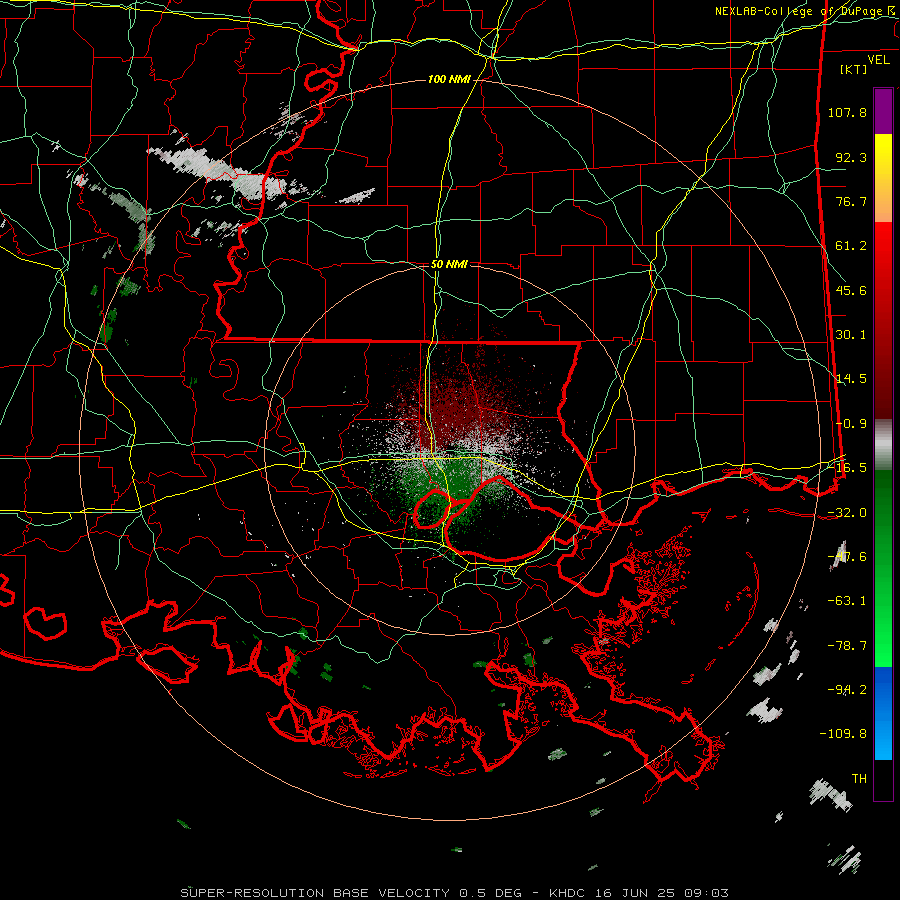Click the -0.9 velocity scale value

click(851, 424)
